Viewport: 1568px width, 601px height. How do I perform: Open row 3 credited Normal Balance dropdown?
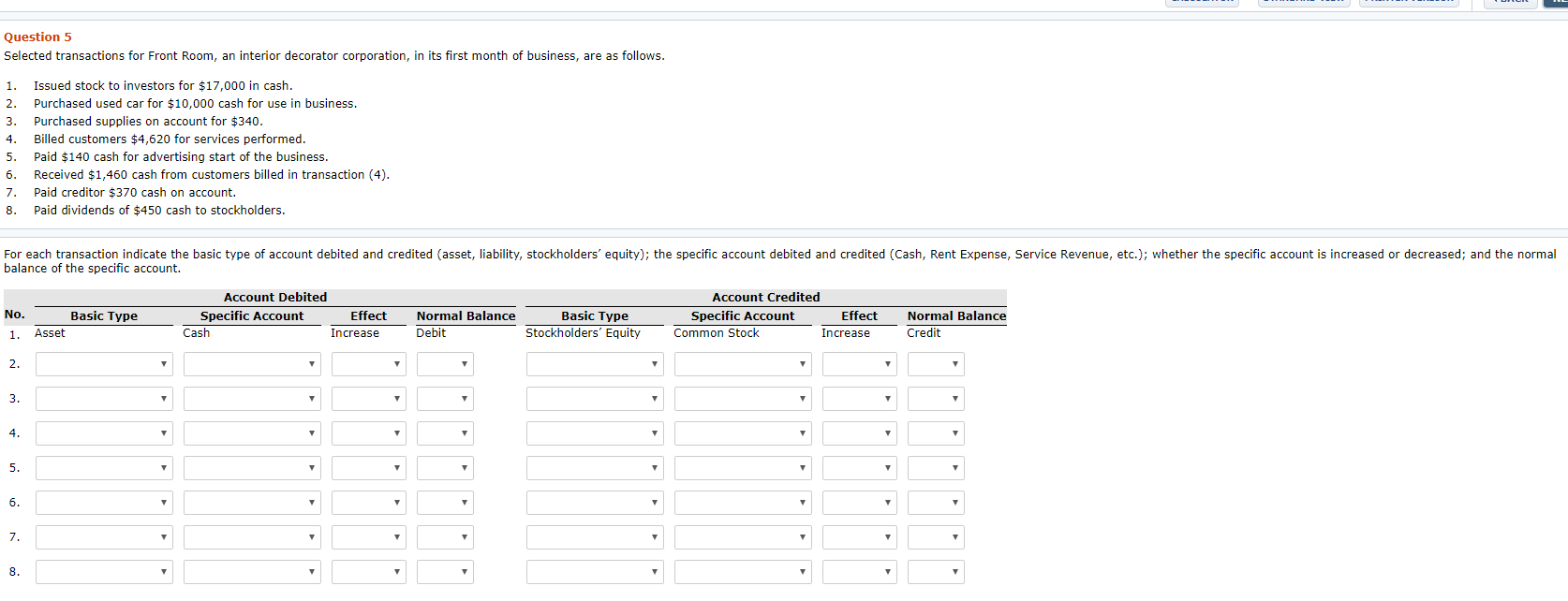click(x=936, y=399)
